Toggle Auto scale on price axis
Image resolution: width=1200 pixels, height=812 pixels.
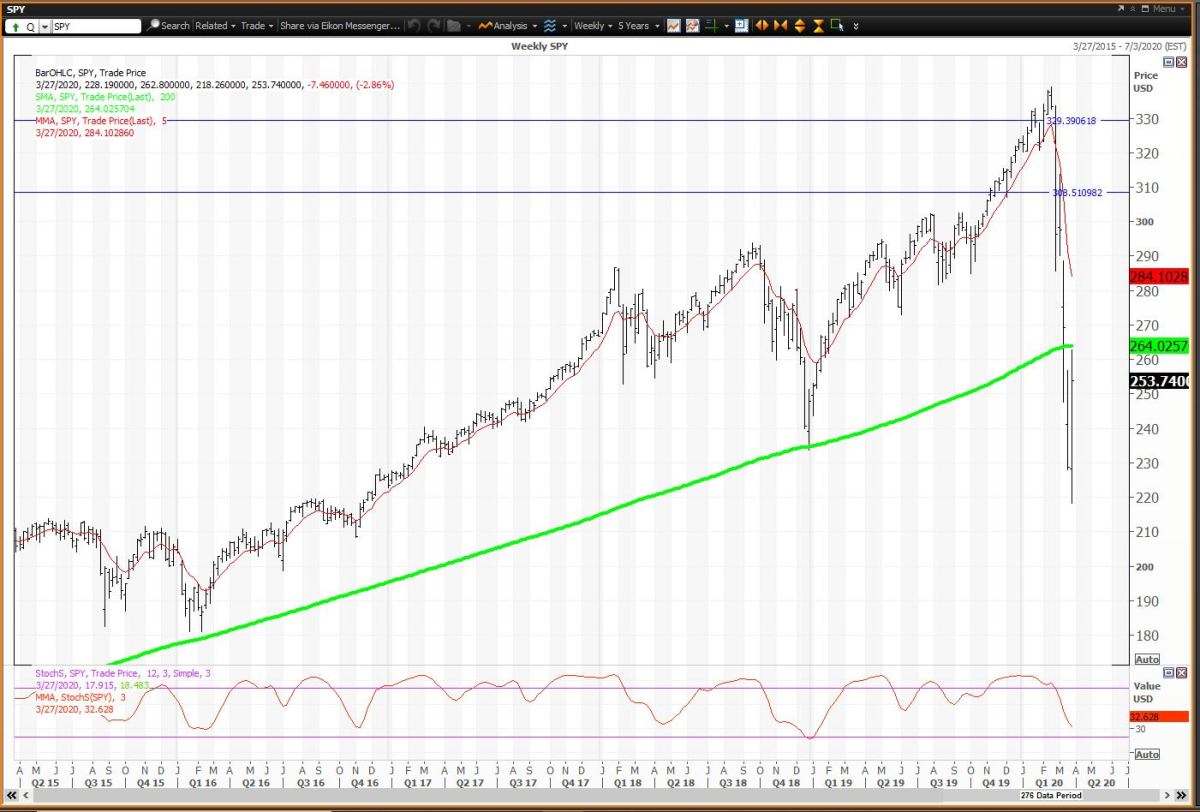pyautogui.click(x=1148, y=659)
